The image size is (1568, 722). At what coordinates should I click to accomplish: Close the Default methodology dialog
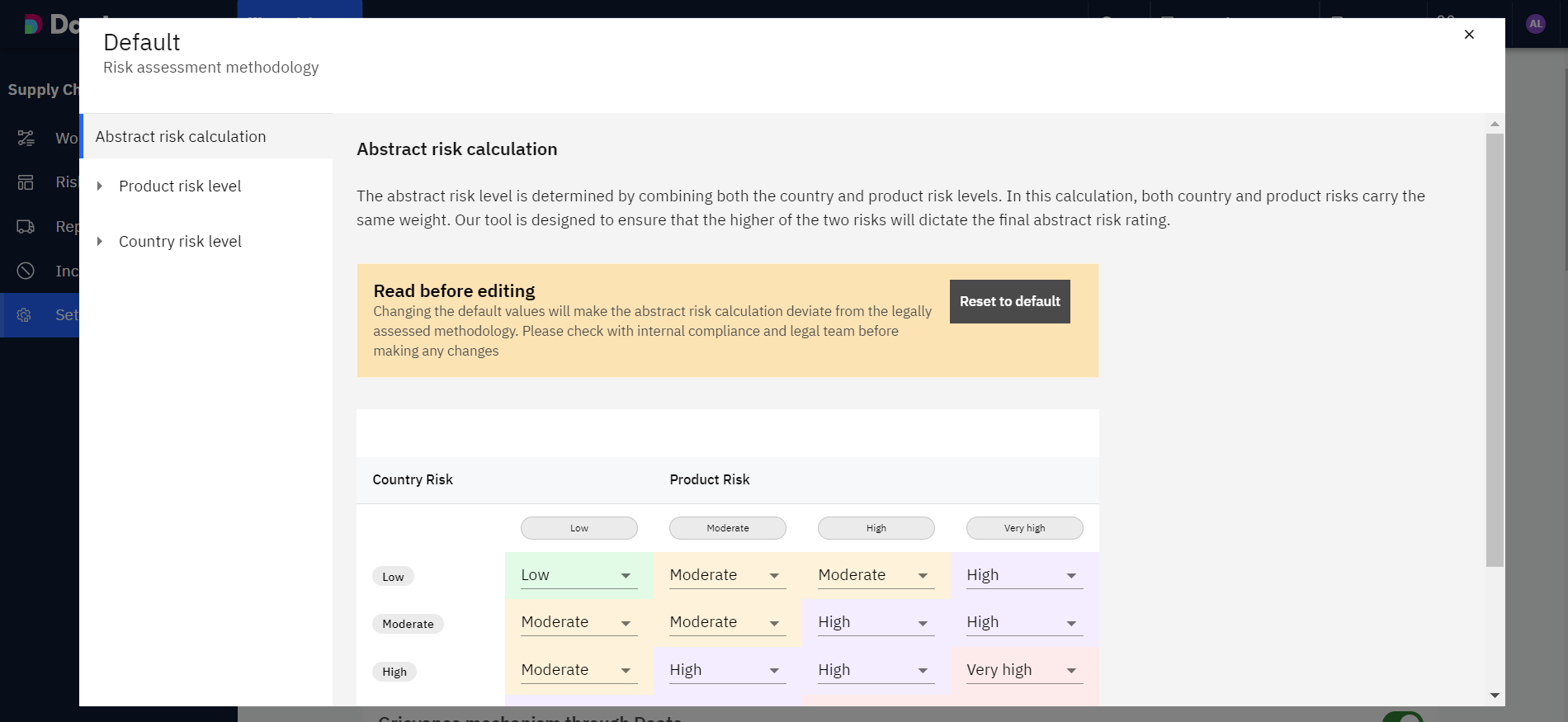[1469, 35]
